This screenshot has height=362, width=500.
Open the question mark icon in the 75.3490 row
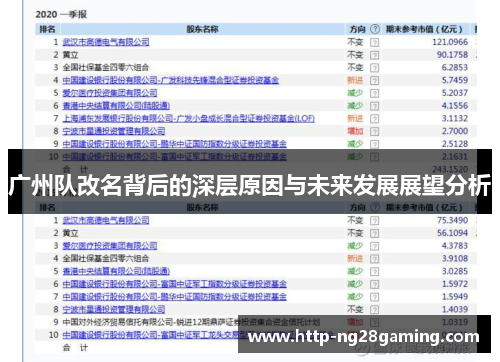pyautogui.click(x=375, y=220)
